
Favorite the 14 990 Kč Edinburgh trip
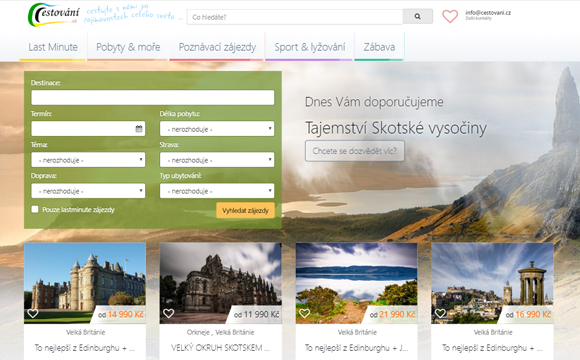pos(33,313)
